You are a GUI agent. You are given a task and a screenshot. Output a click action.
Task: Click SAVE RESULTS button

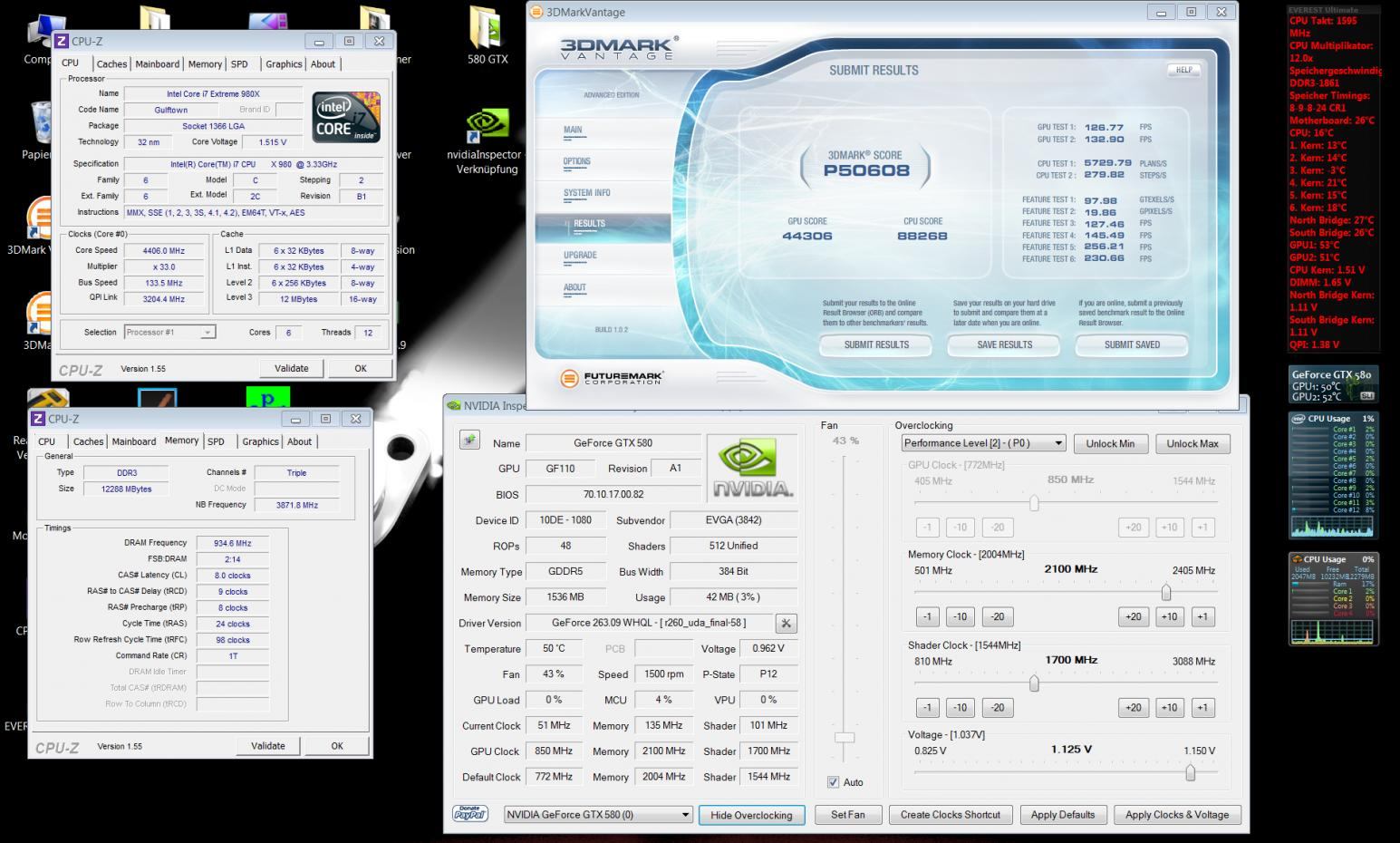pyautogui.click(x=1004, y=344)
